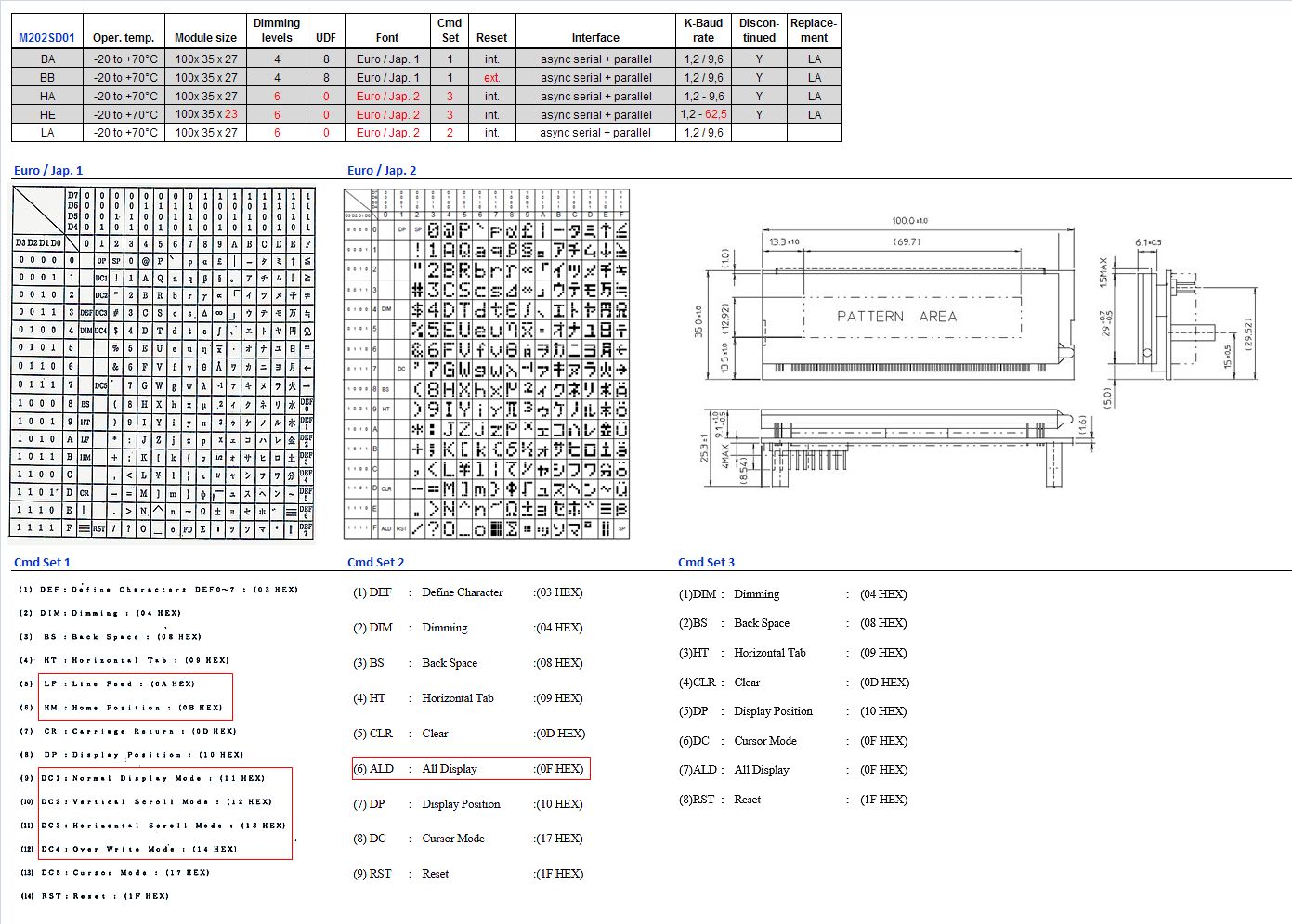Click the Replacement LA cell for BB
The height and width of the screenshot is (924, 1292).
point(814,77)
